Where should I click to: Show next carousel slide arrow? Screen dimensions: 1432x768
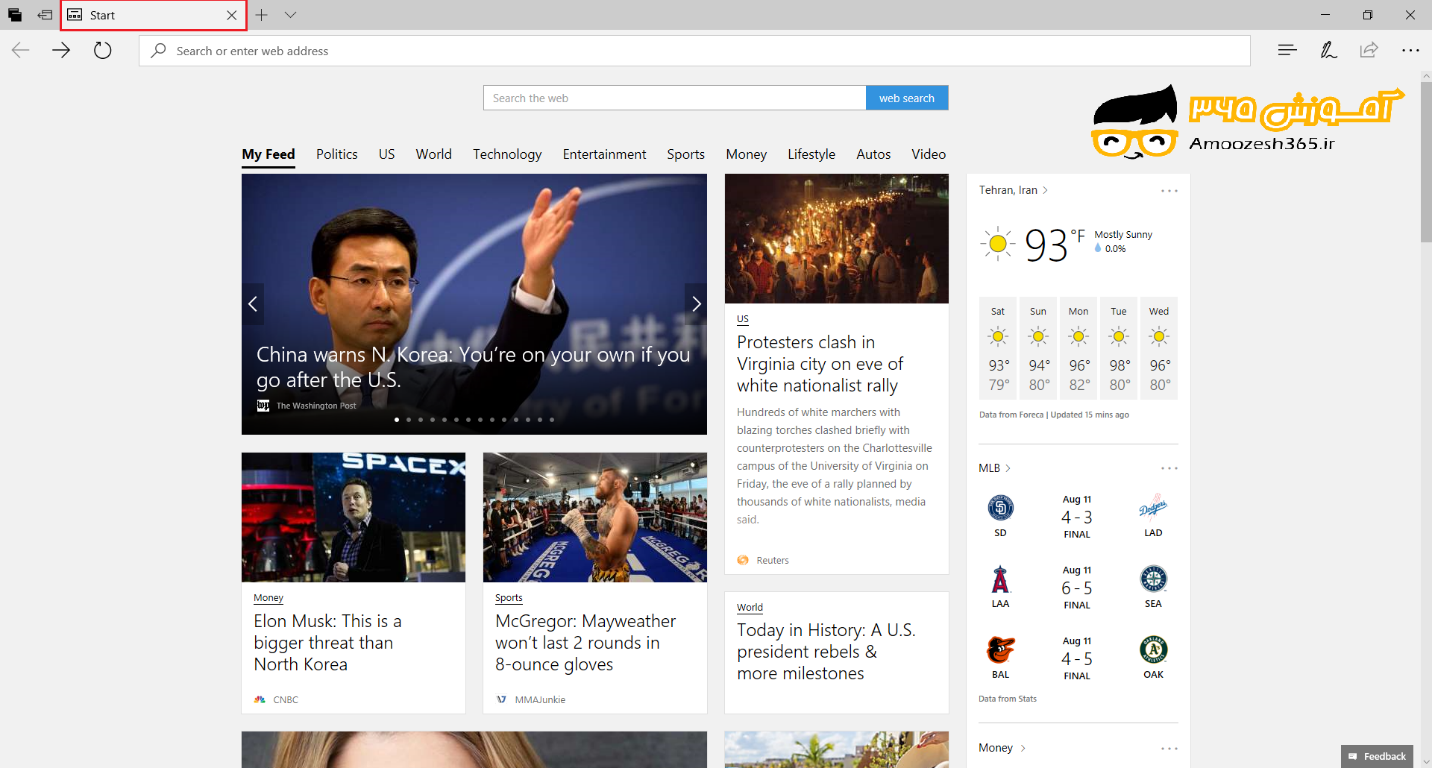click(x=696, y=304)
